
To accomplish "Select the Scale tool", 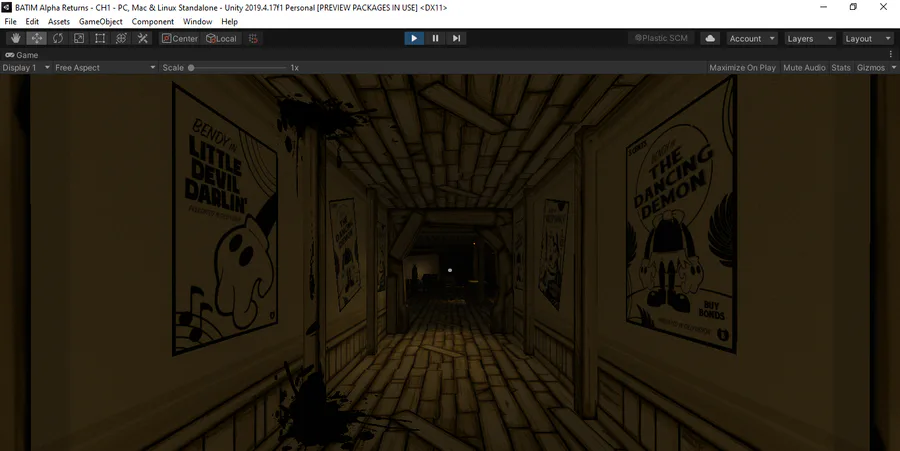I will pos(79,38).
